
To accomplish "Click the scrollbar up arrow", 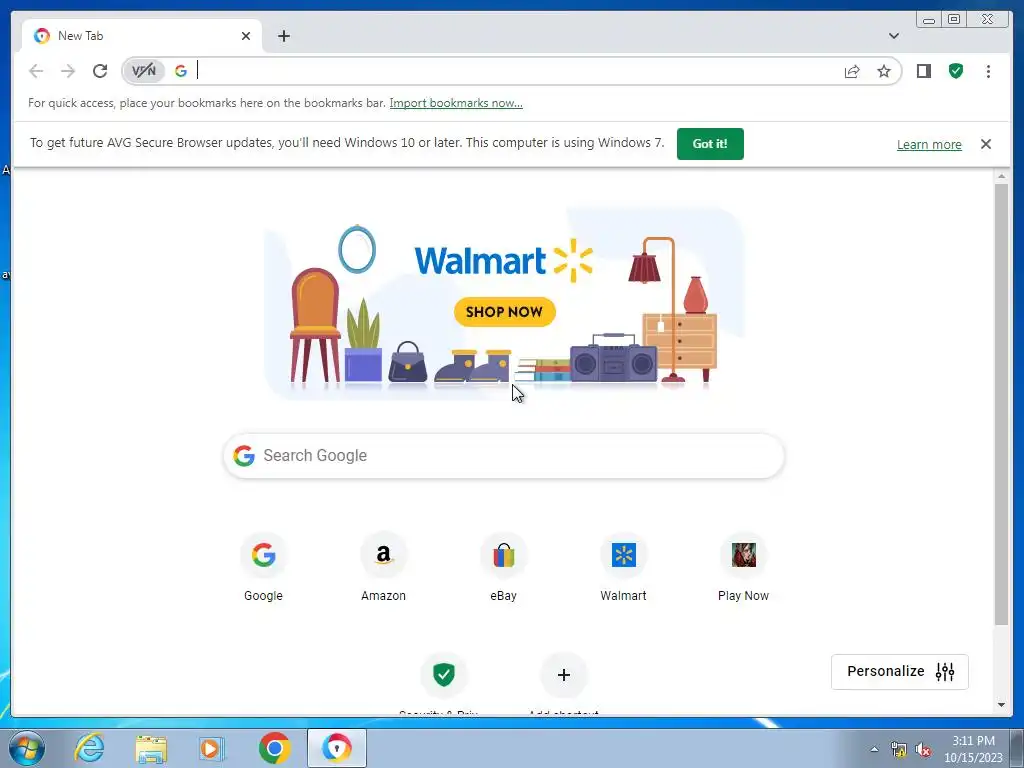I will pyautogui.click(x=1001, y=176).
